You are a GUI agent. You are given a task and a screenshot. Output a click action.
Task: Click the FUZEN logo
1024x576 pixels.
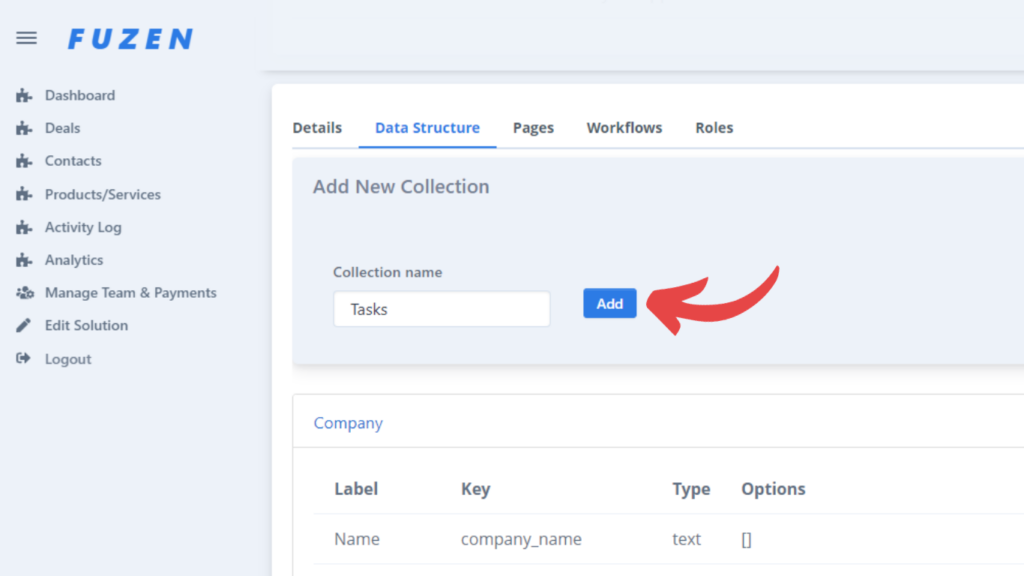[x=131, y=39]
